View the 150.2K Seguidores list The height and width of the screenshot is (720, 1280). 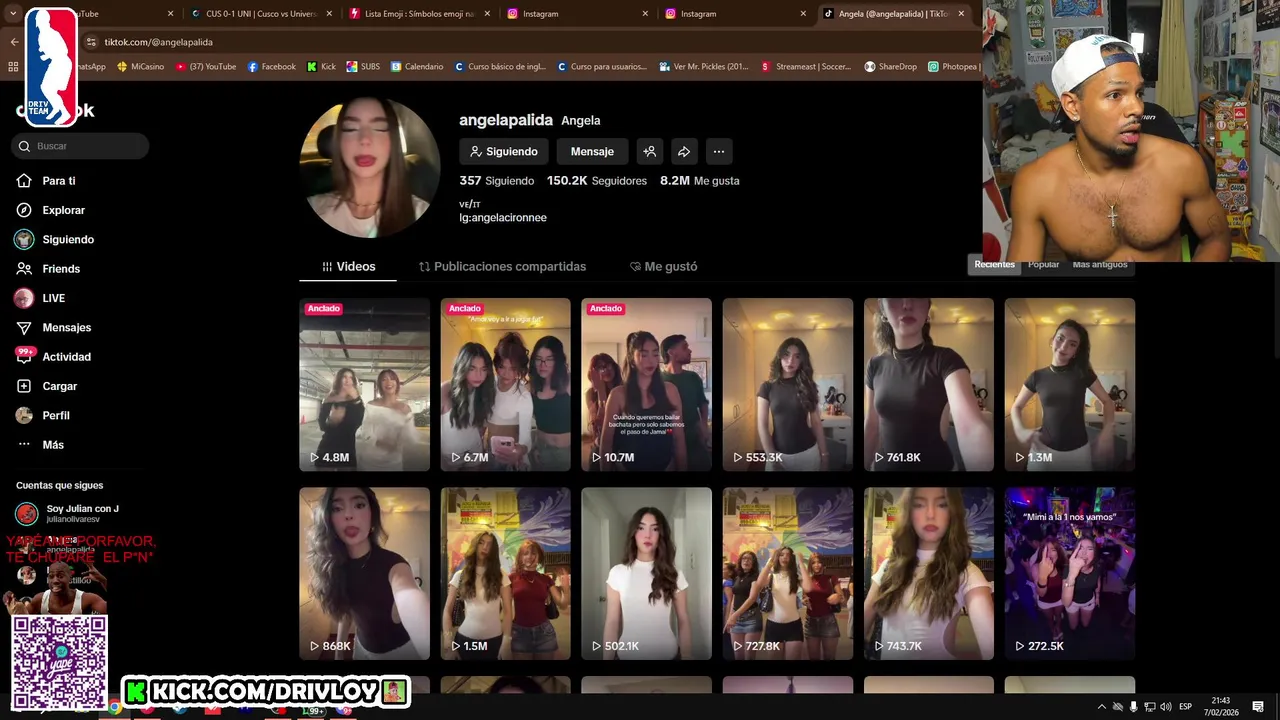(x=597, y=181)
